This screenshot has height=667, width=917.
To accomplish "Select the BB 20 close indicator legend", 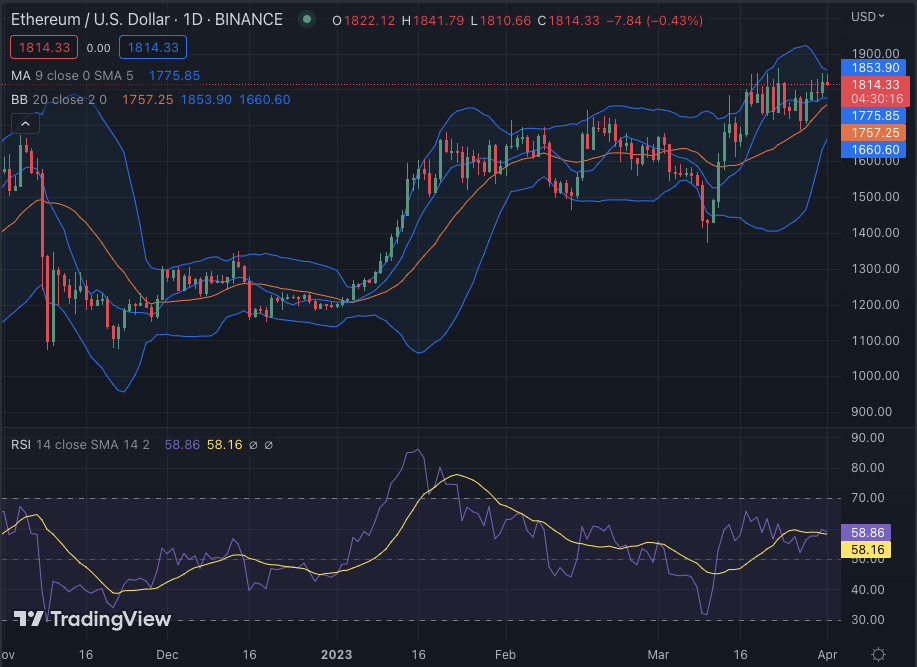I will click(x=58, y=99).
